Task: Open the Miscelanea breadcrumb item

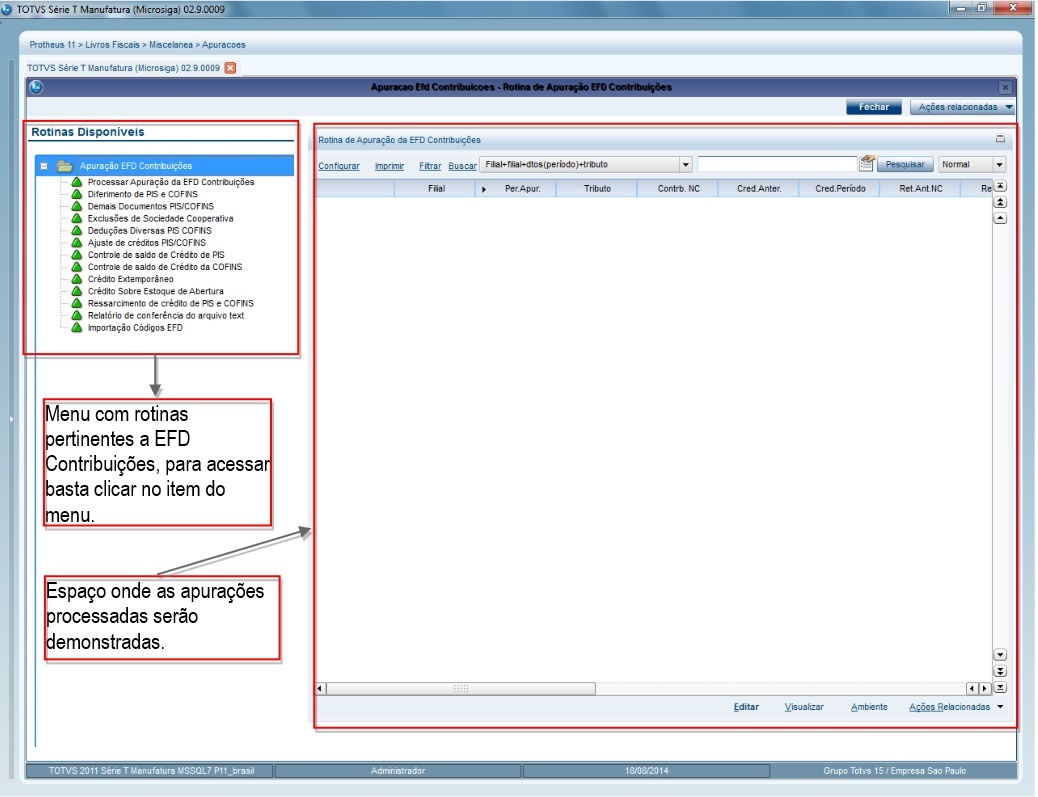Action: pyautogui.click(x=171, y=45)
